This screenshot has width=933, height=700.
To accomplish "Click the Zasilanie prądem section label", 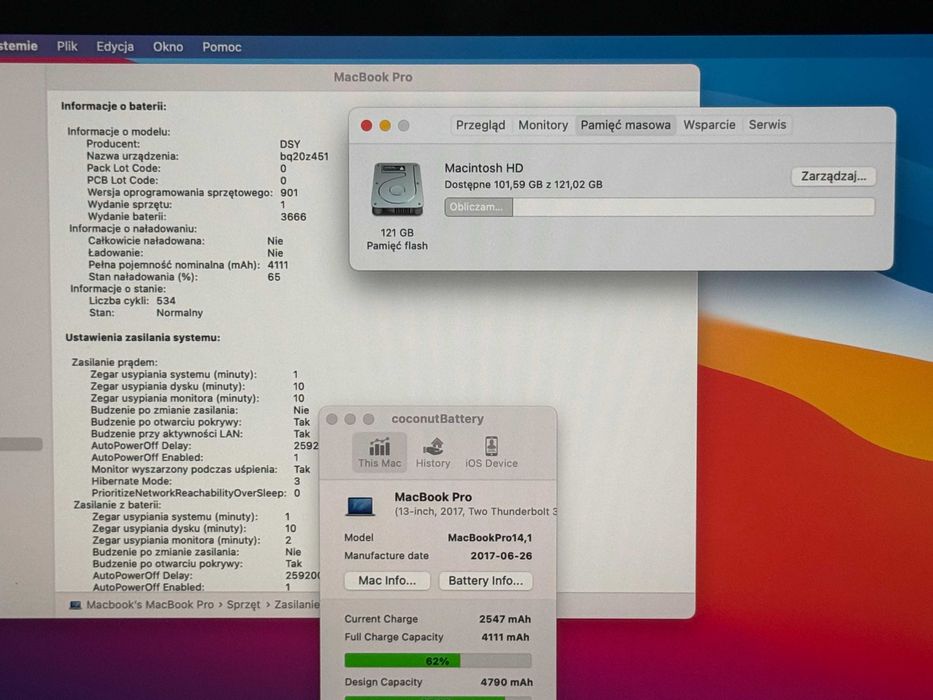I will click(x=114, y=362).
